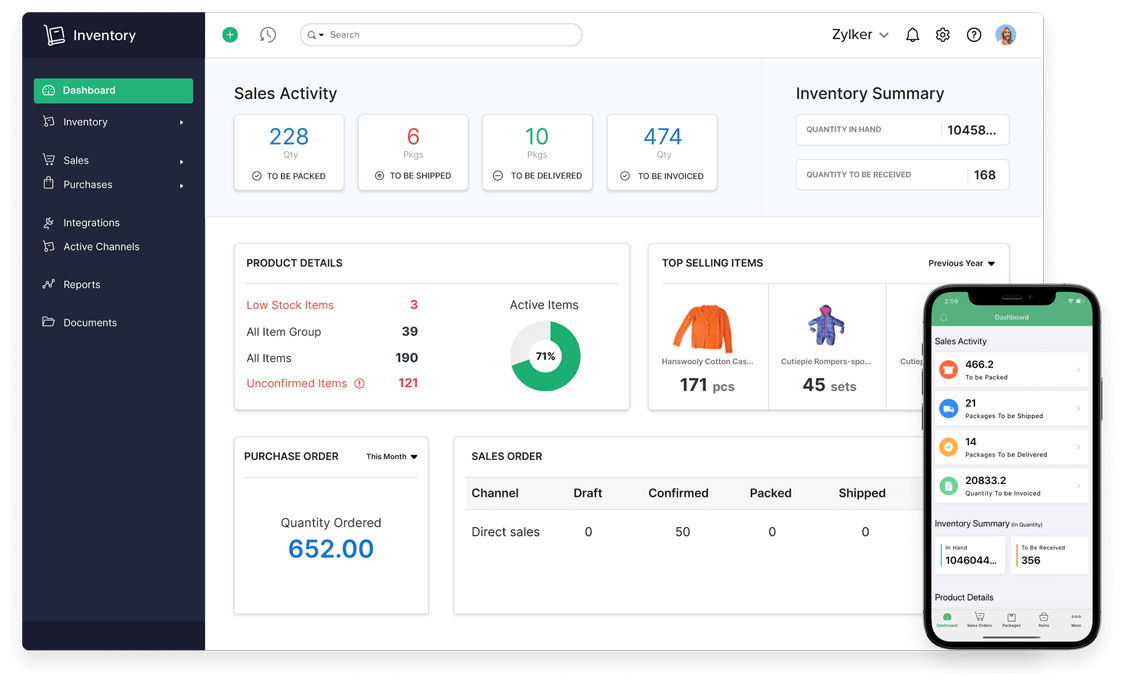Open the Integrations sidebar icon
The width and height of the screenshot is (1124, 682).
click(x=47, y=222)
